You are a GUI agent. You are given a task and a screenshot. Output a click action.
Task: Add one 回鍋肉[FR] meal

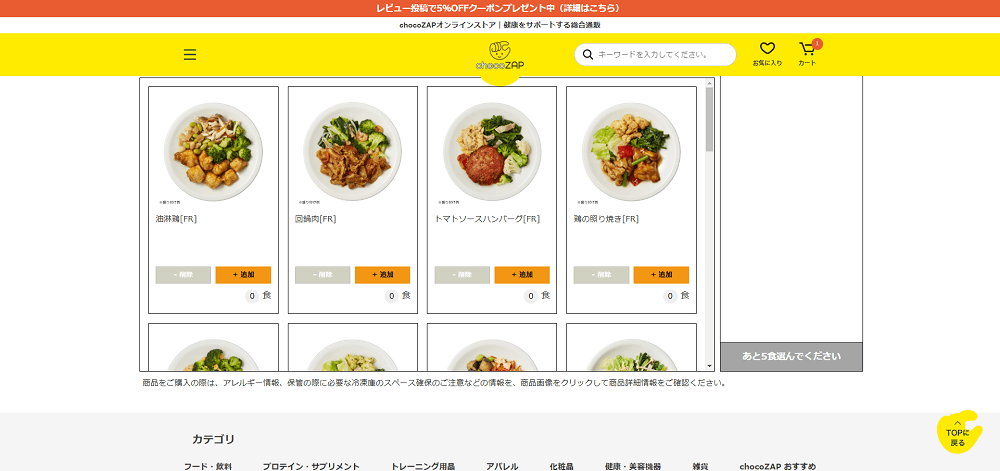(x=383, y=275)
